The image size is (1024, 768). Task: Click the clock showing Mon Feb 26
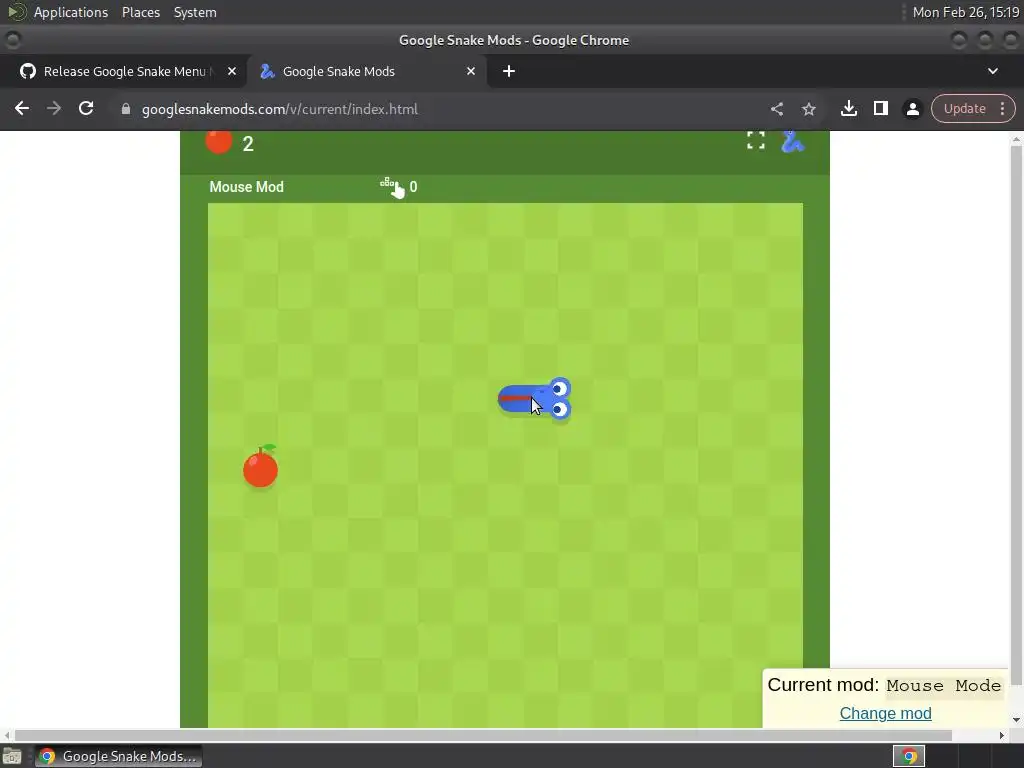(x=966, y=12)
